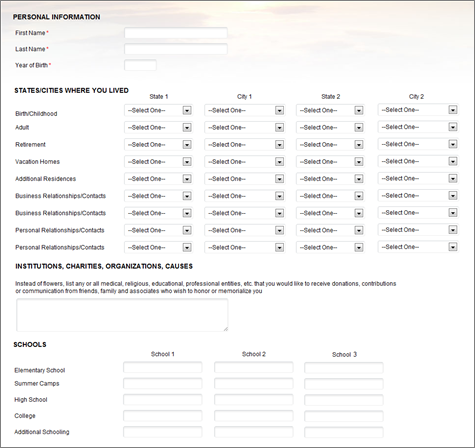This screenshot has width=475, height=448.
Task: Click Additional Schooling field under School 2
Action: [254, 432]
